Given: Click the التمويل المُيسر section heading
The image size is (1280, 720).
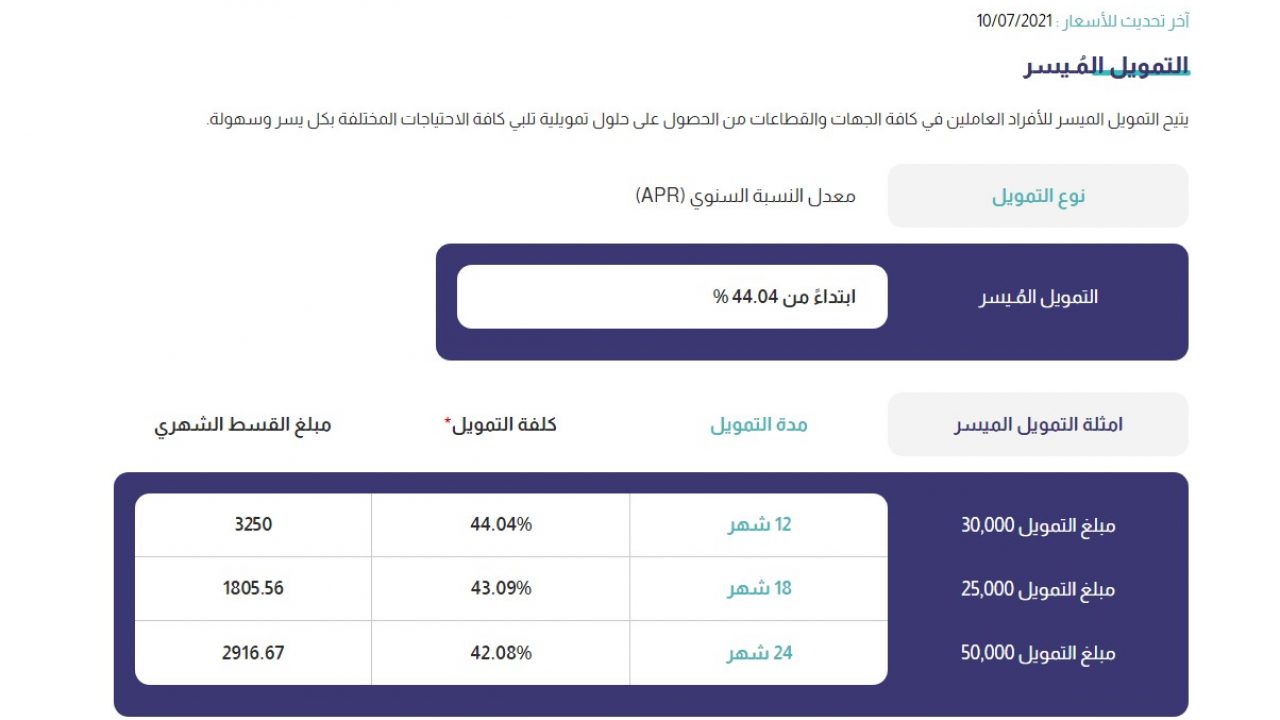Looking at the screenshot, I should (1106, 67).
